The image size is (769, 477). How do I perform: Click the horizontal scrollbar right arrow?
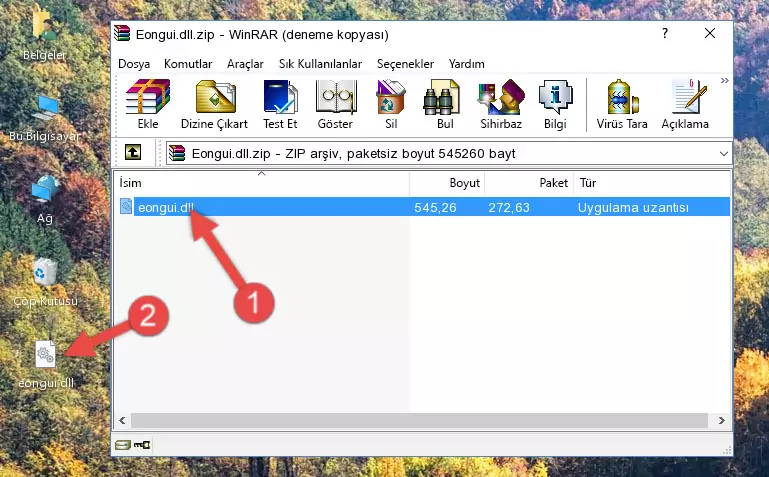pyautogui.click(x=721, y=420)
